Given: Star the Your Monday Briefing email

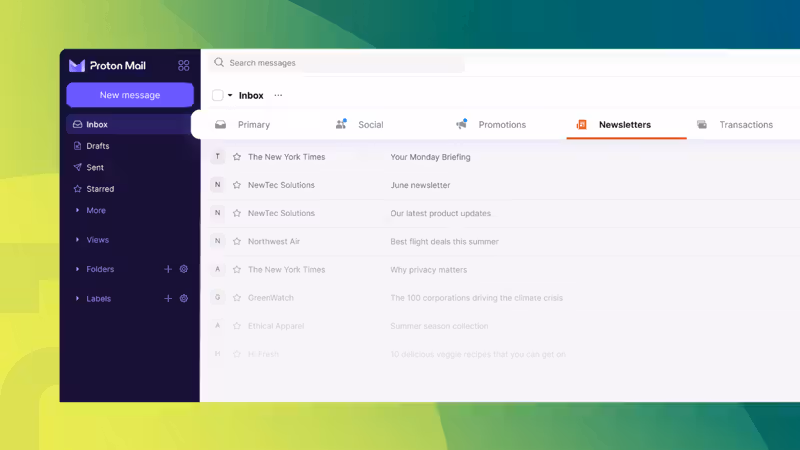Looking at the screenshot, I should 237,157.
